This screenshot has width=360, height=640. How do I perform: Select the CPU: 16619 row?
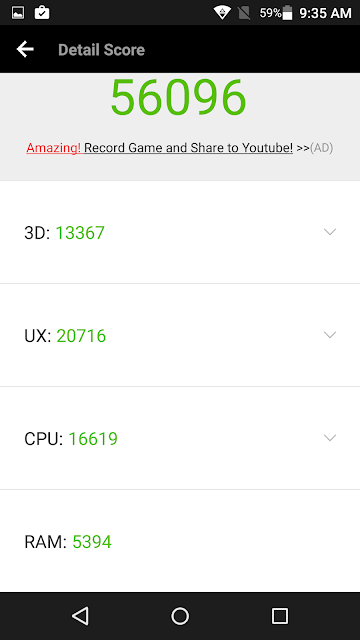[x=180, y=438]
